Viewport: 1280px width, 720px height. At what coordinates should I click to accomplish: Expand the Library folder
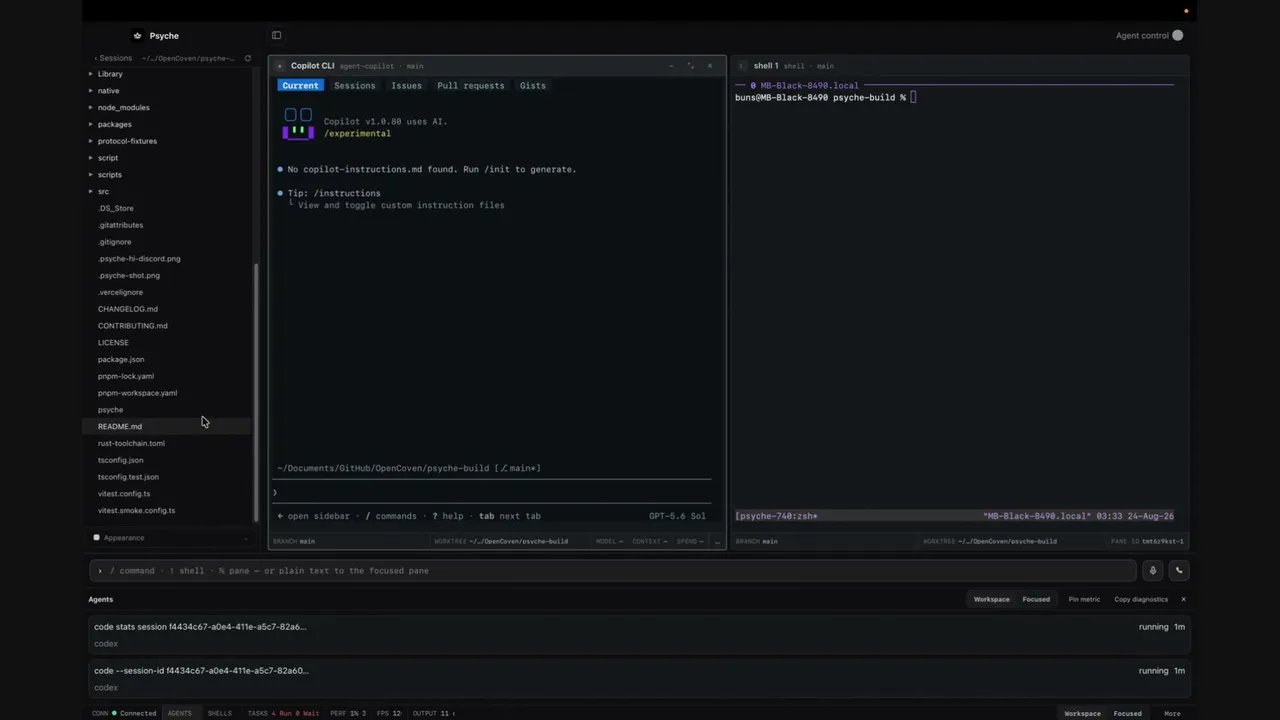[x=91, y=74]
